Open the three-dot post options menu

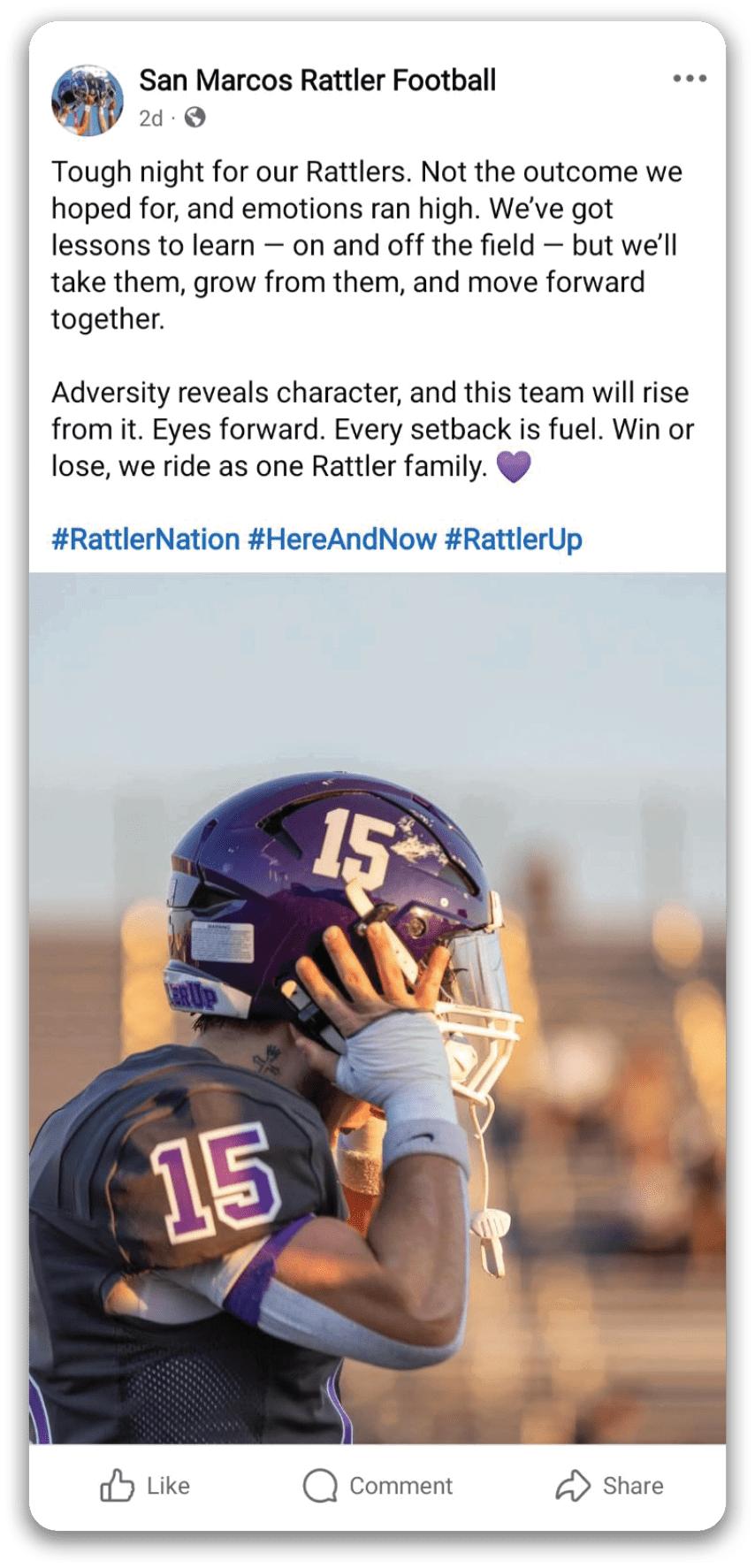690,78
